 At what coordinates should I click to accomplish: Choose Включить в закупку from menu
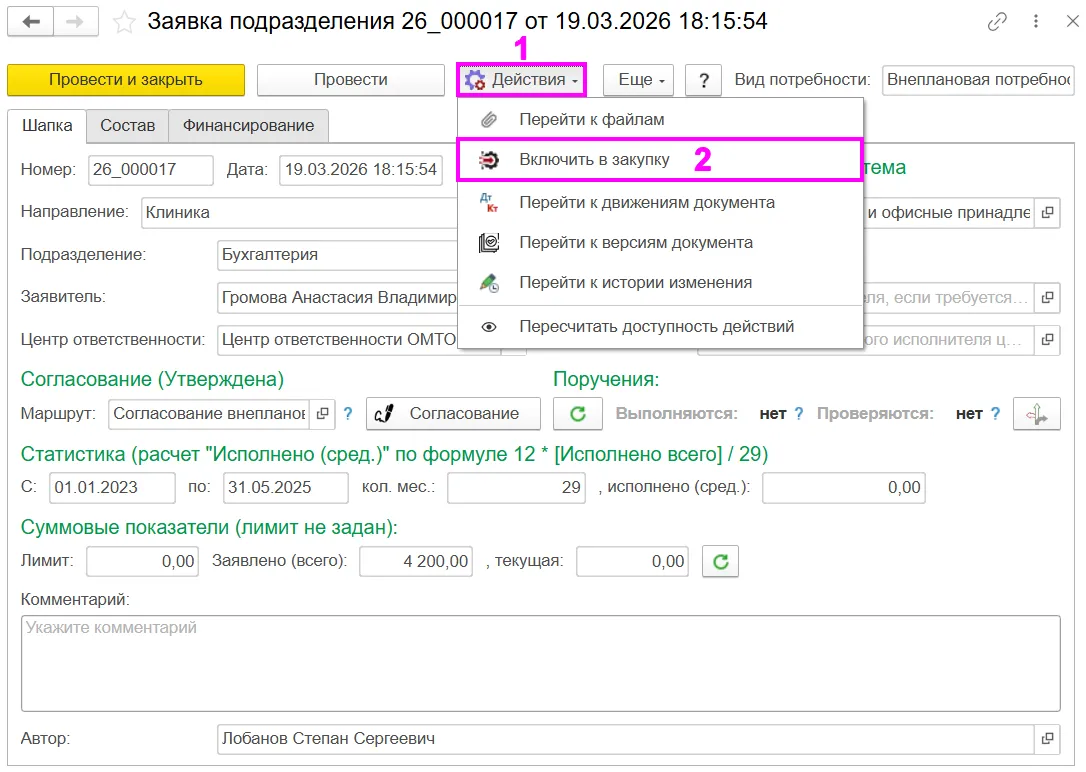coord(660,160)
